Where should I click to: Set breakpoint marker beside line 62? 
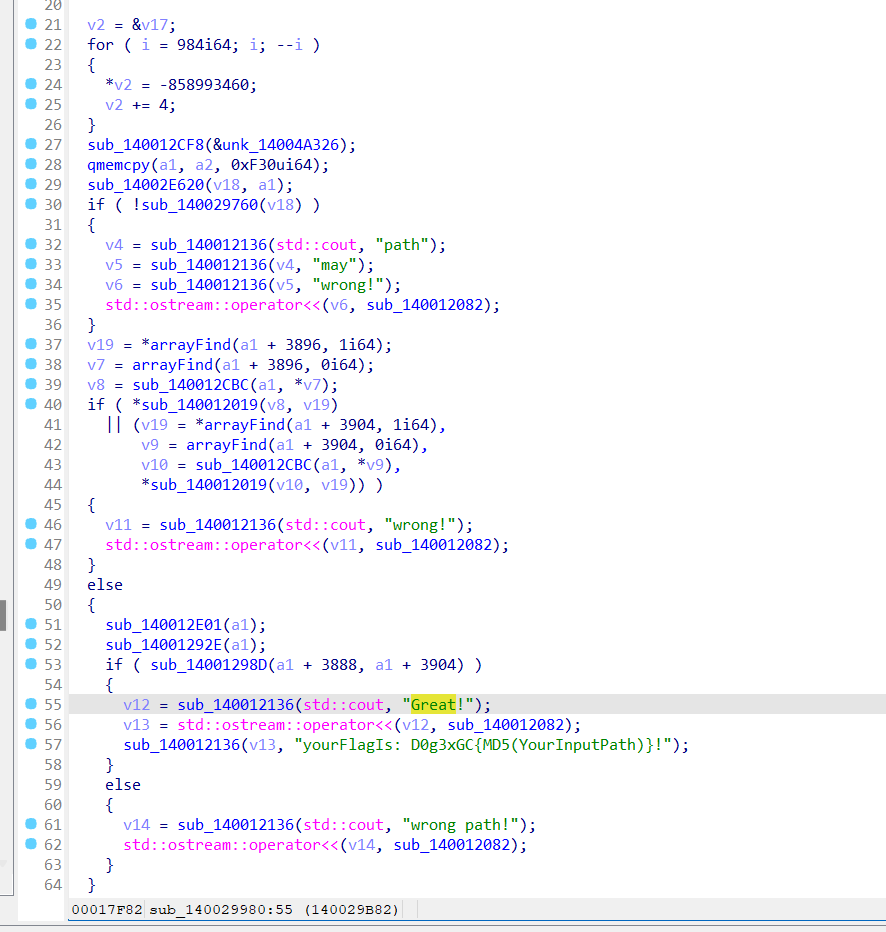click(31, 844)
